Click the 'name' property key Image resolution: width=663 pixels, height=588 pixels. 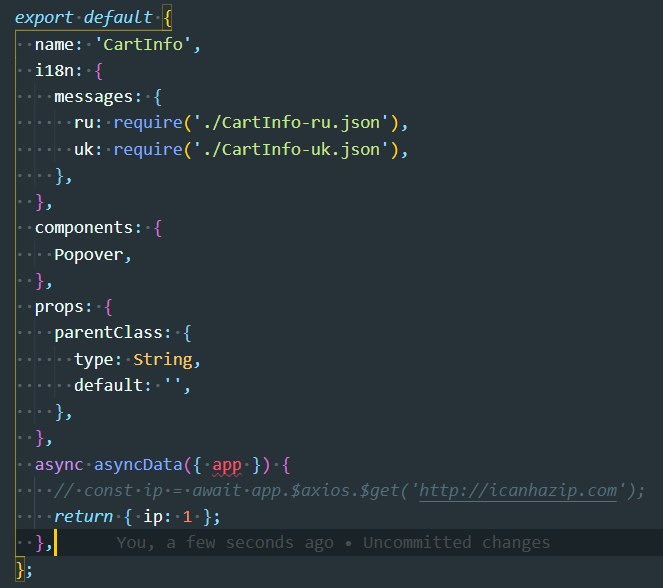(54, 44)
